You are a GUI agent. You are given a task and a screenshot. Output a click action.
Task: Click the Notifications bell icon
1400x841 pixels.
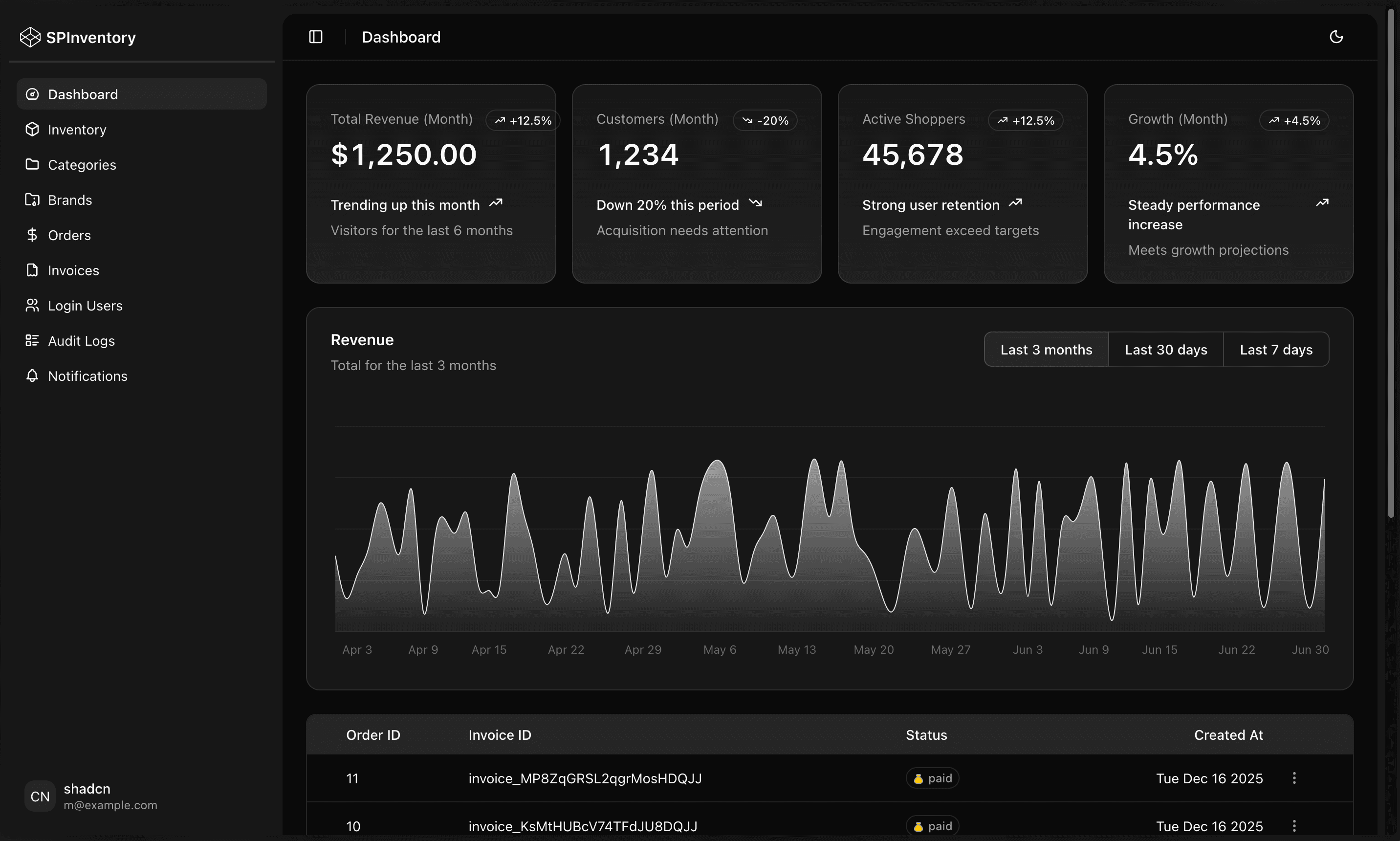tap(32, 376)
